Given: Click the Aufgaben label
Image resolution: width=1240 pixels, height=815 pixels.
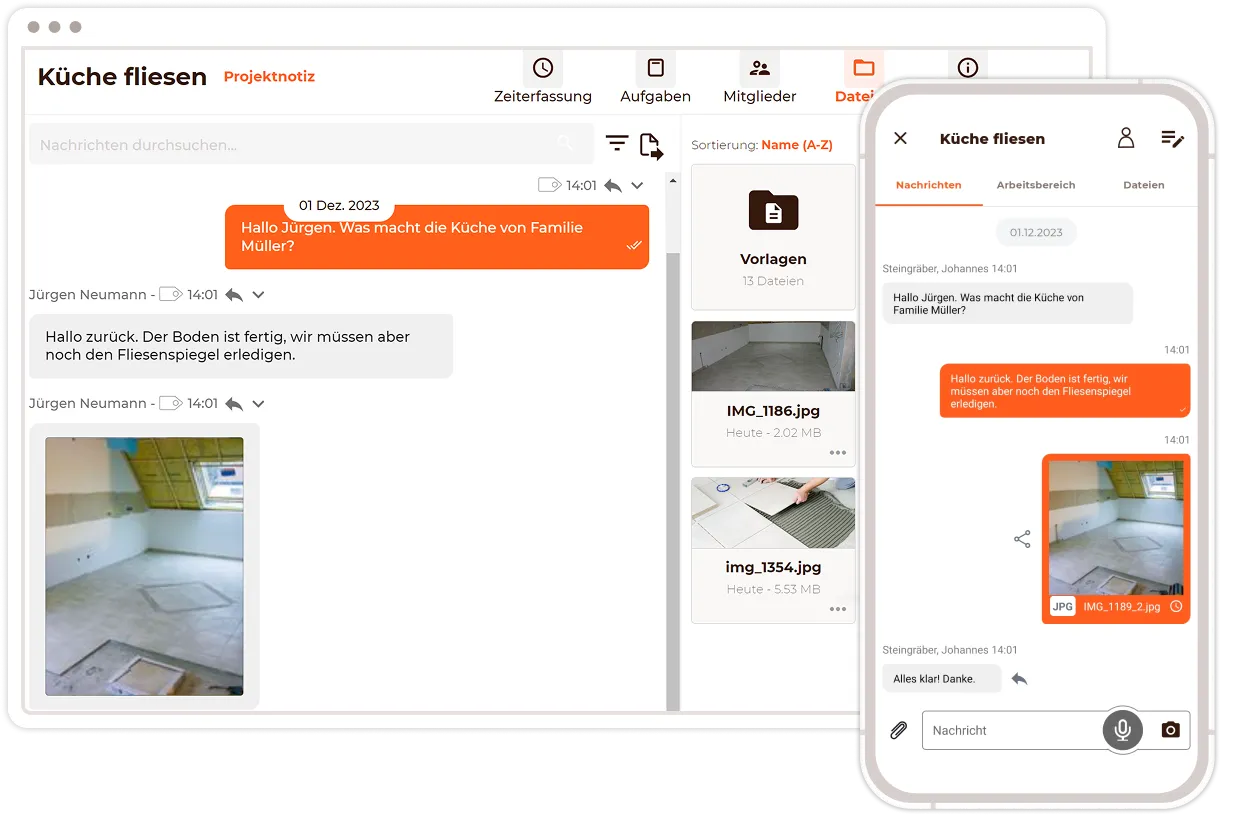Looking at the screenshot, I should coord(656,96).
